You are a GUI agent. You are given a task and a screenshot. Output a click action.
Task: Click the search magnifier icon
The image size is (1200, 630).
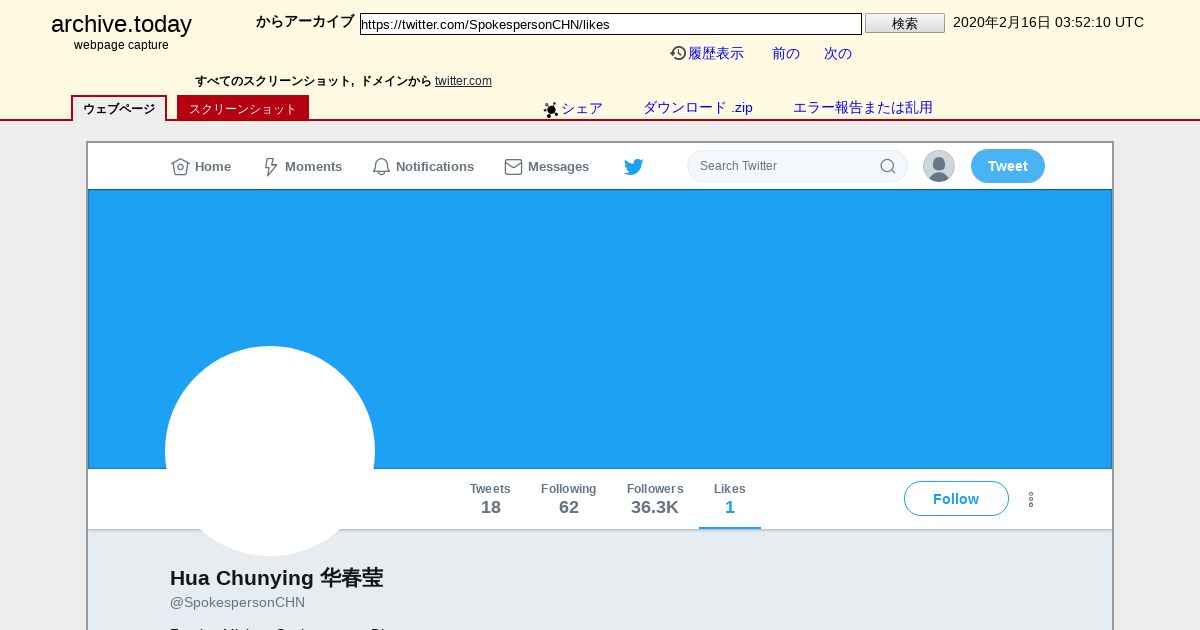888,166
